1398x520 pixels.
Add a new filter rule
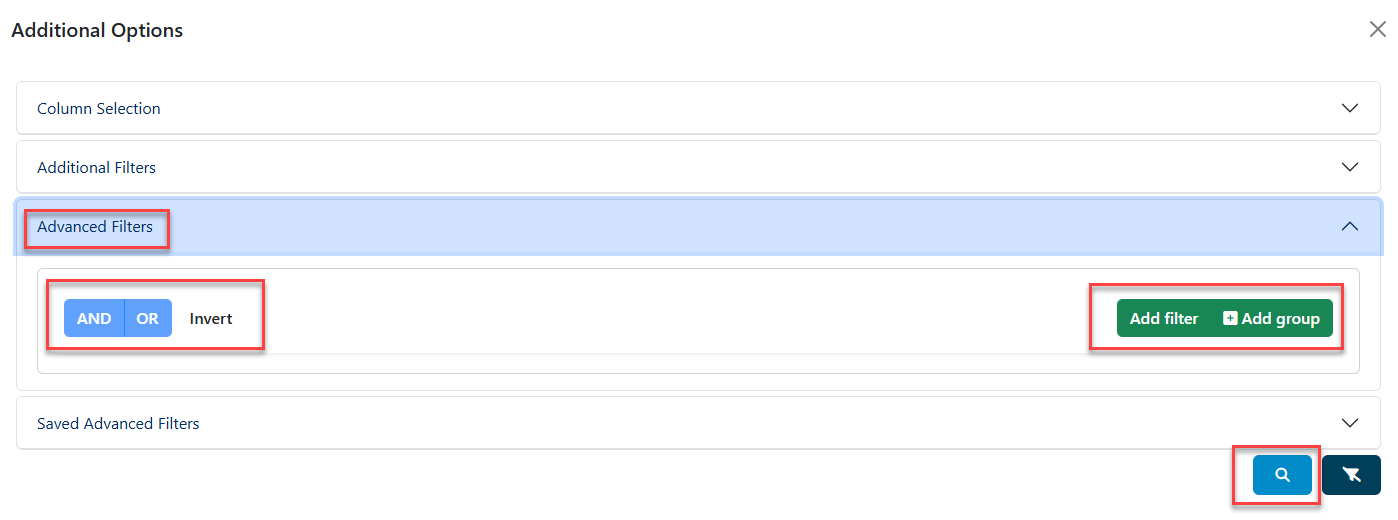(1164, 318)
